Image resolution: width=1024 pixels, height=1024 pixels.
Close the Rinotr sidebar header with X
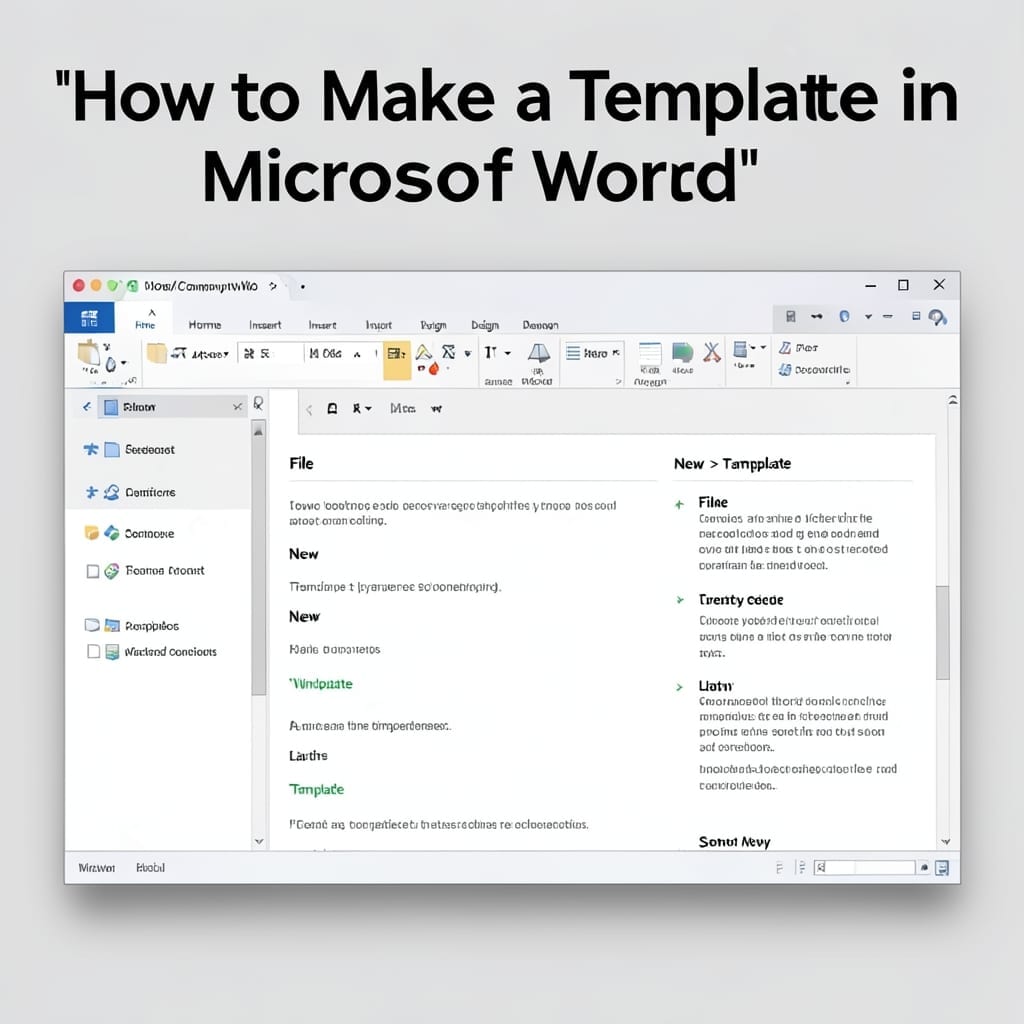coord(237,407)
